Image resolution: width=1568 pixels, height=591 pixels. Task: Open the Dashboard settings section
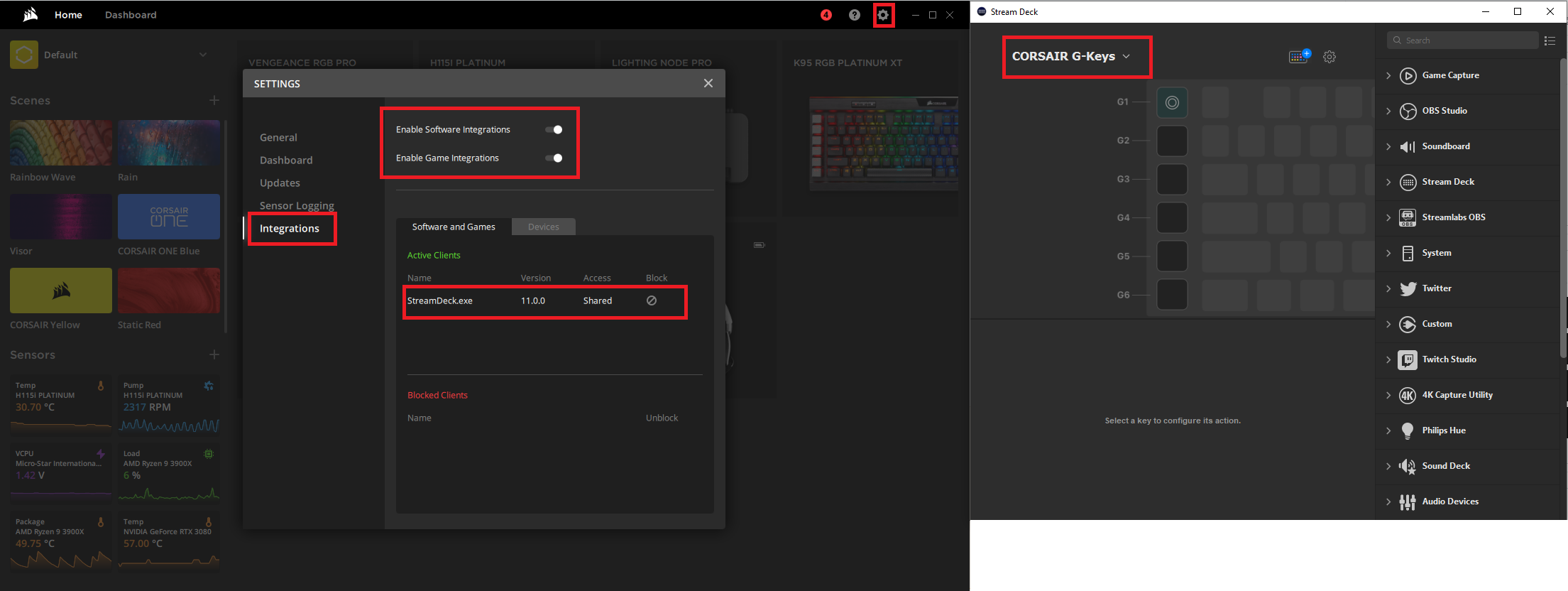point(286,160)
